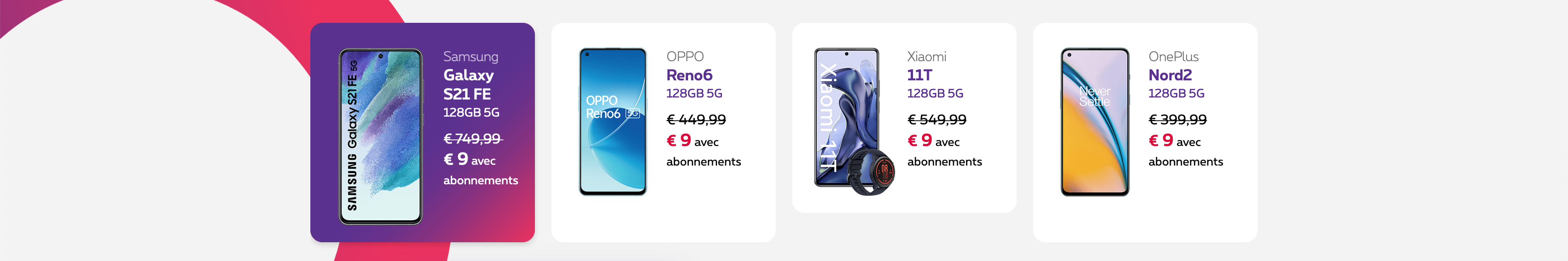Screen dimensions: 1568x261
Task: Open the OnePlus Nord2 phone image
Action: point(1094,122)
